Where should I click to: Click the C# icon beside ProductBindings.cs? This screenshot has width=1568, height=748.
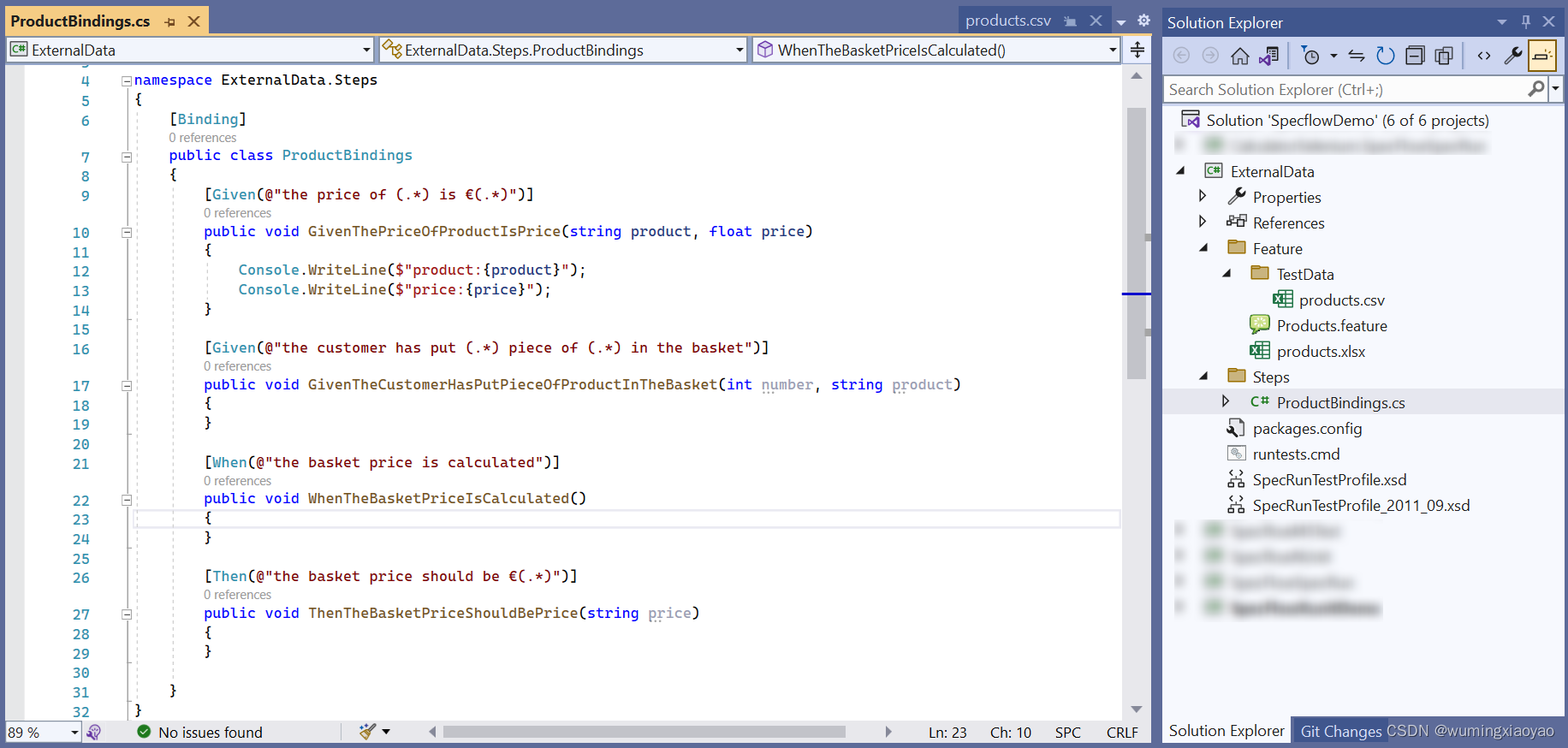coord(1260,401)
